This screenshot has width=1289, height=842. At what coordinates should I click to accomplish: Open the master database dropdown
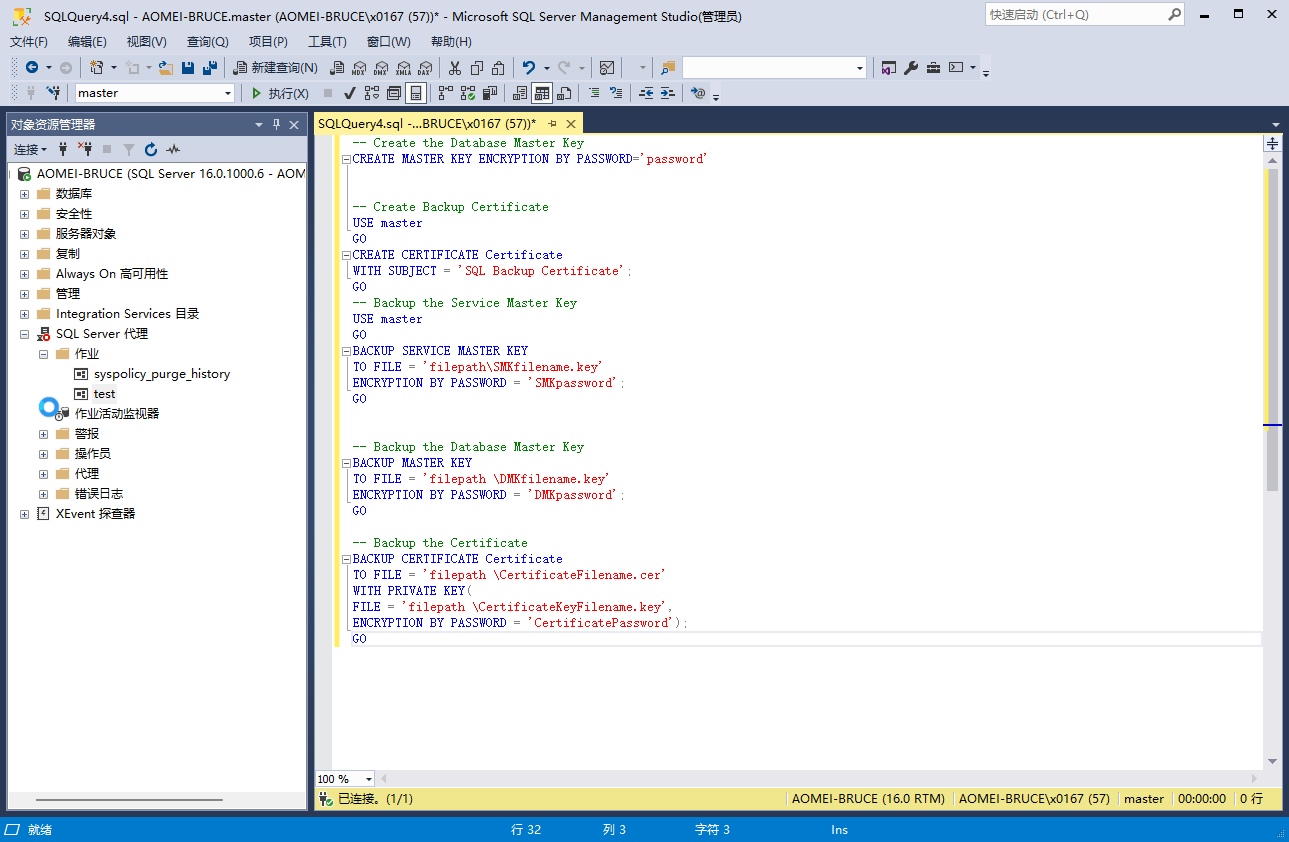point(228,93)
